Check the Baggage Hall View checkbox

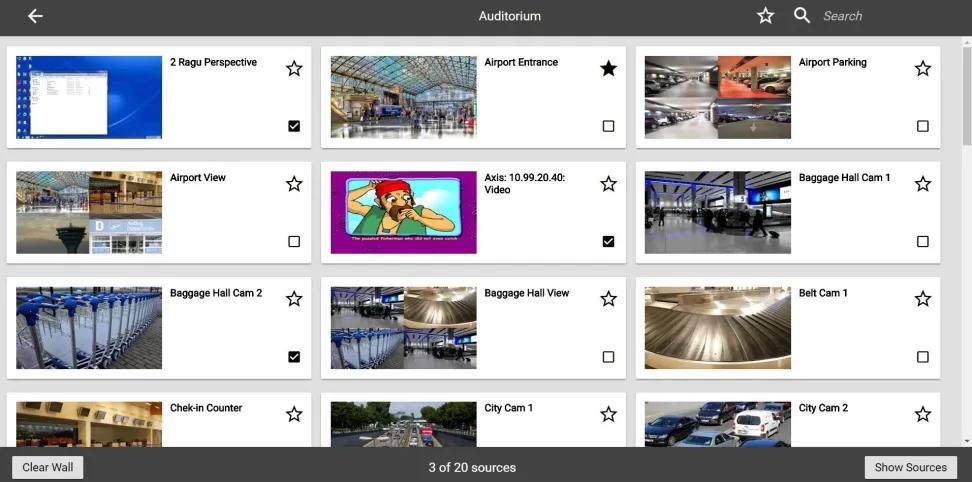(x=609, y=356)
